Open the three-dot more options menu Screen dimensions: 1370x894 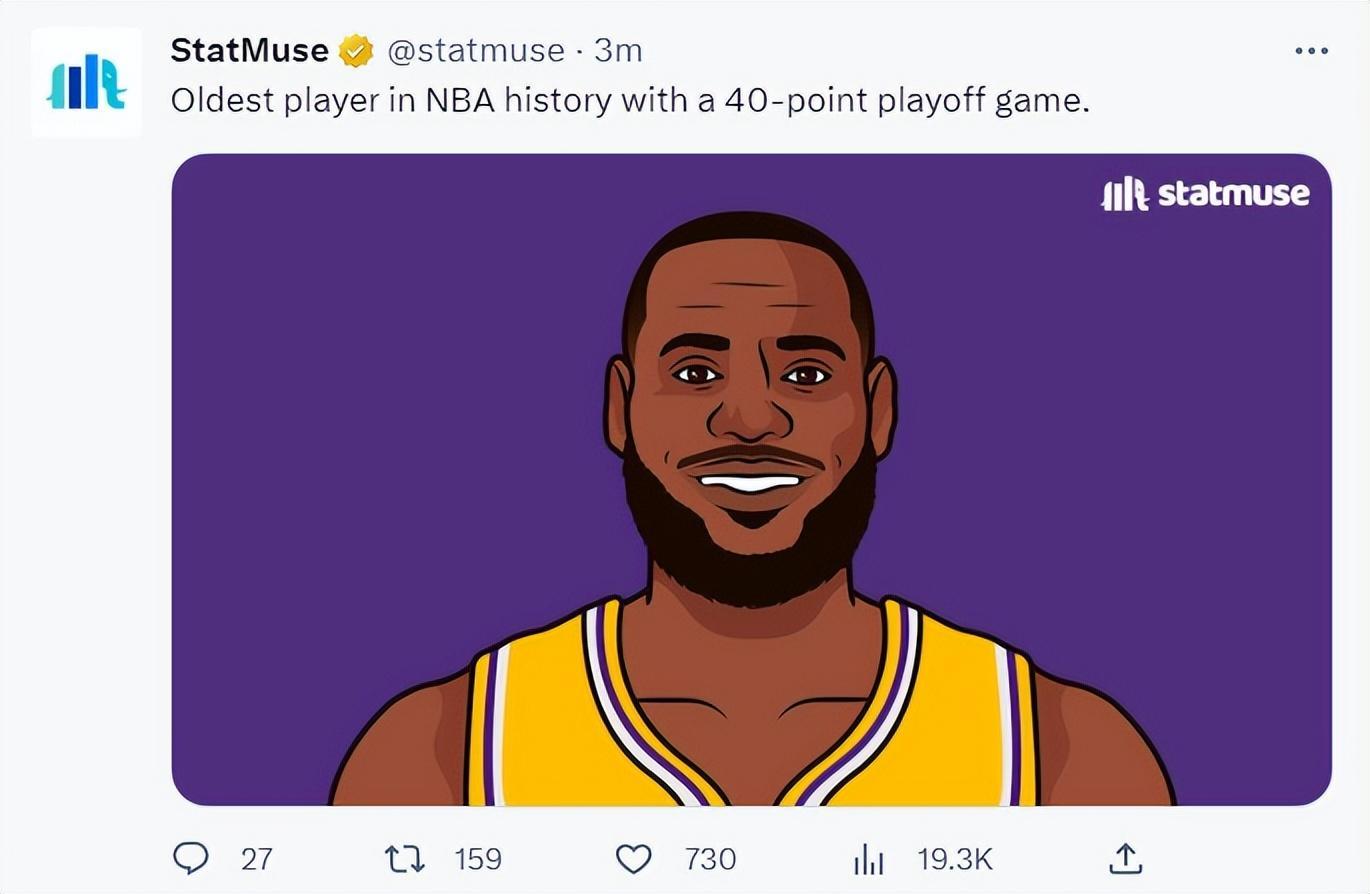pyautogui.click(x=1311, y=50)
